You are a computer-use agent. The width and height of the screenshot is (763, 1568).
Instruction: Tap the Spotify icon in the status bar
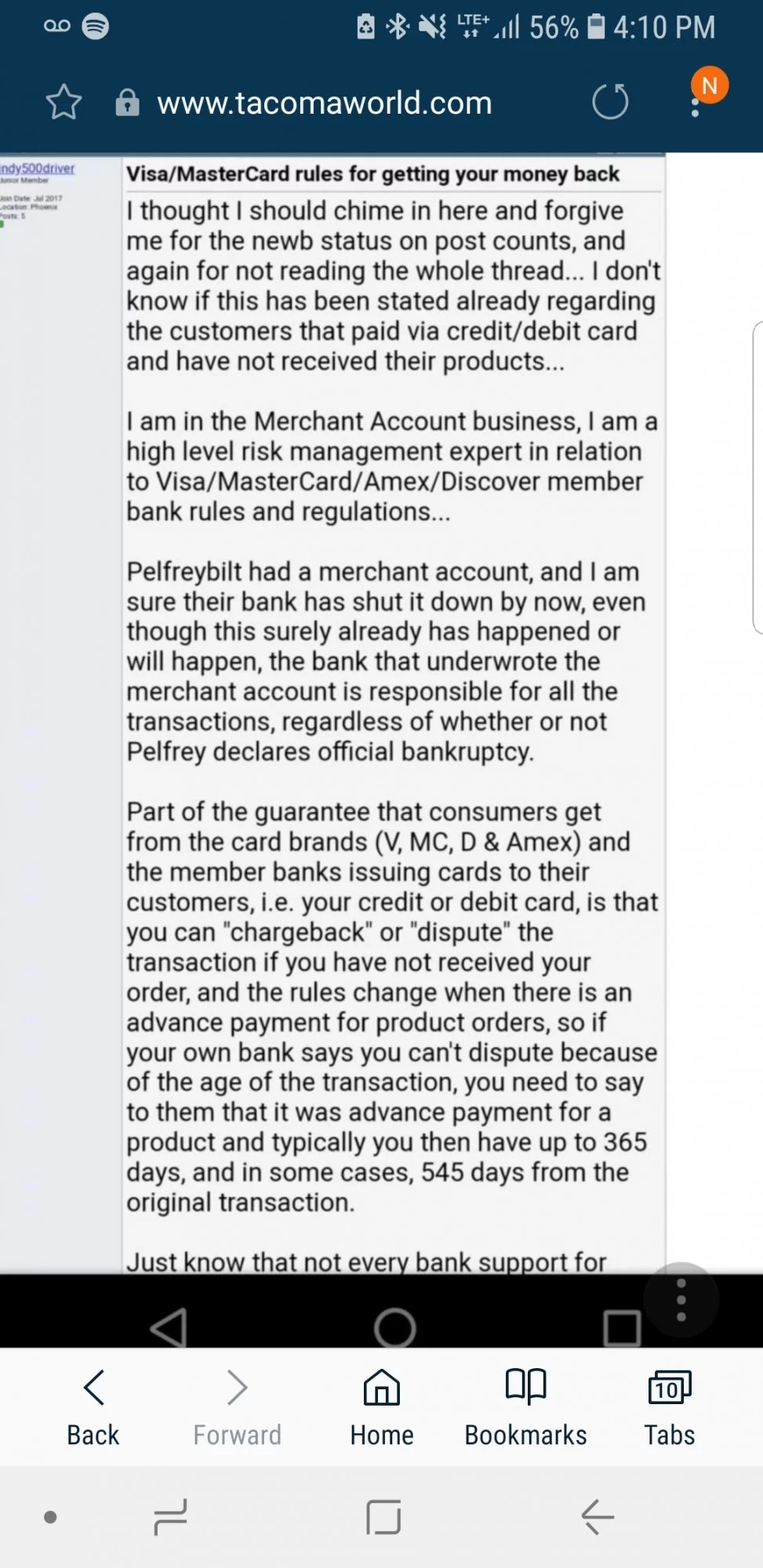point(94,26)
